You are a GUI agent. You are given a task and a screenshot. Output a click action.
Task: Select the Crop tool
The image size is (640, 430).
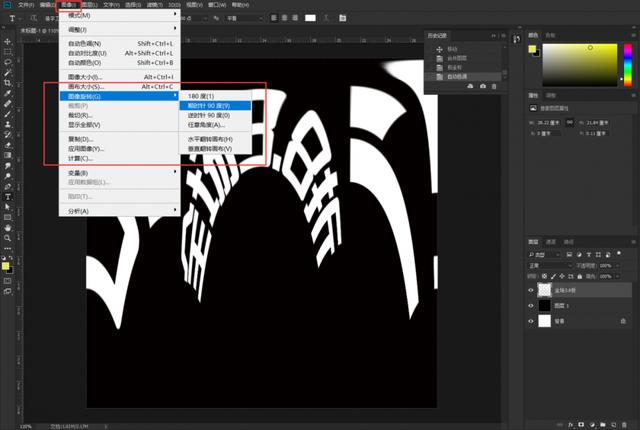coord(8,83)
